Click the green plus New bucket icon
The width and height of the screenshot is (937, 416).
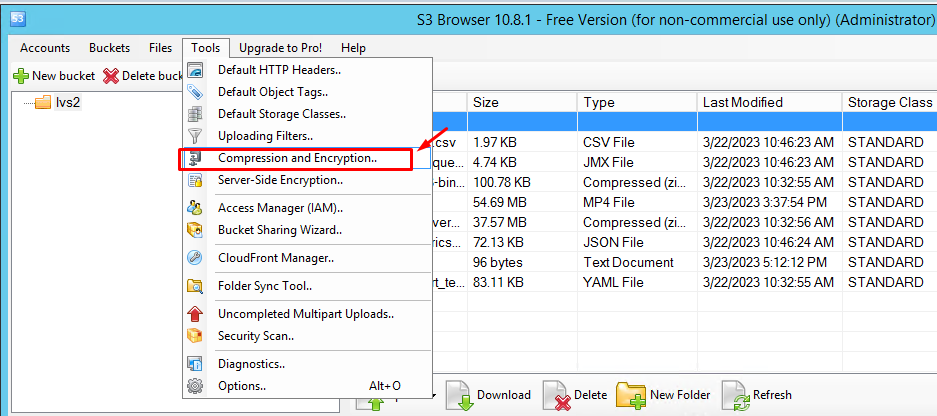21,76
